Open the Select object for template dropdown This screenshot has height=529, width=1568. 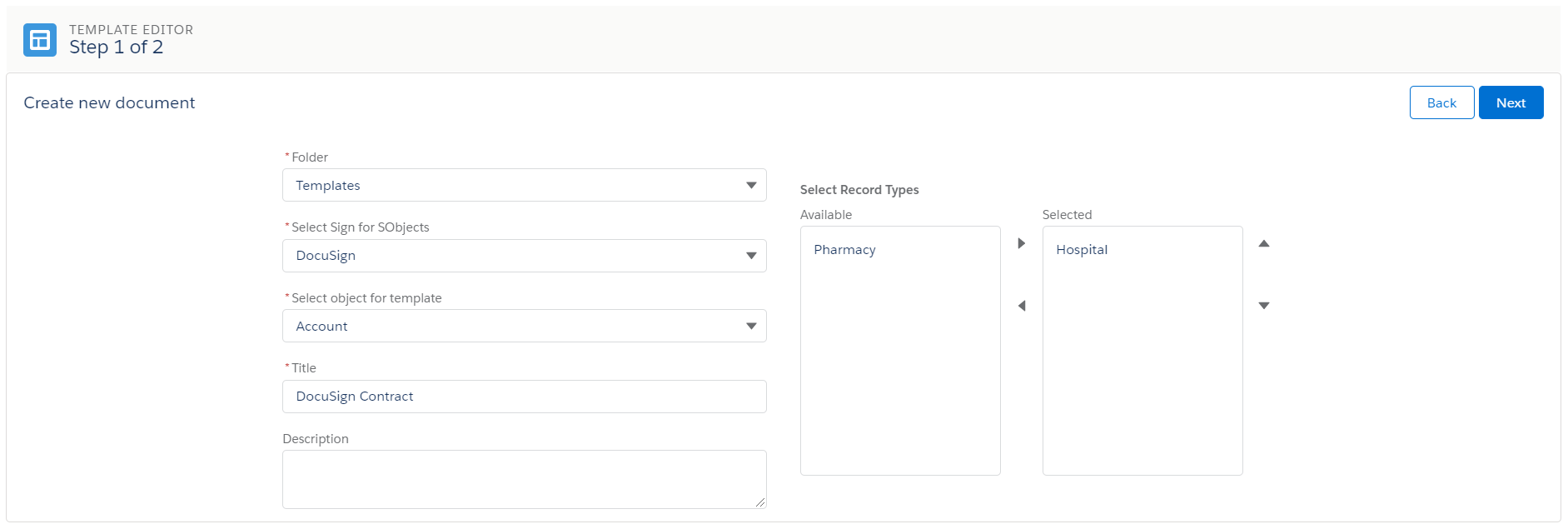(524, 326)
